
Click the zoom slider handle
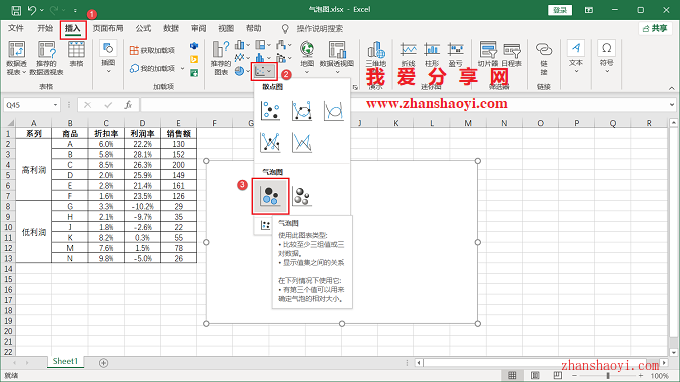tap(608, 375)
